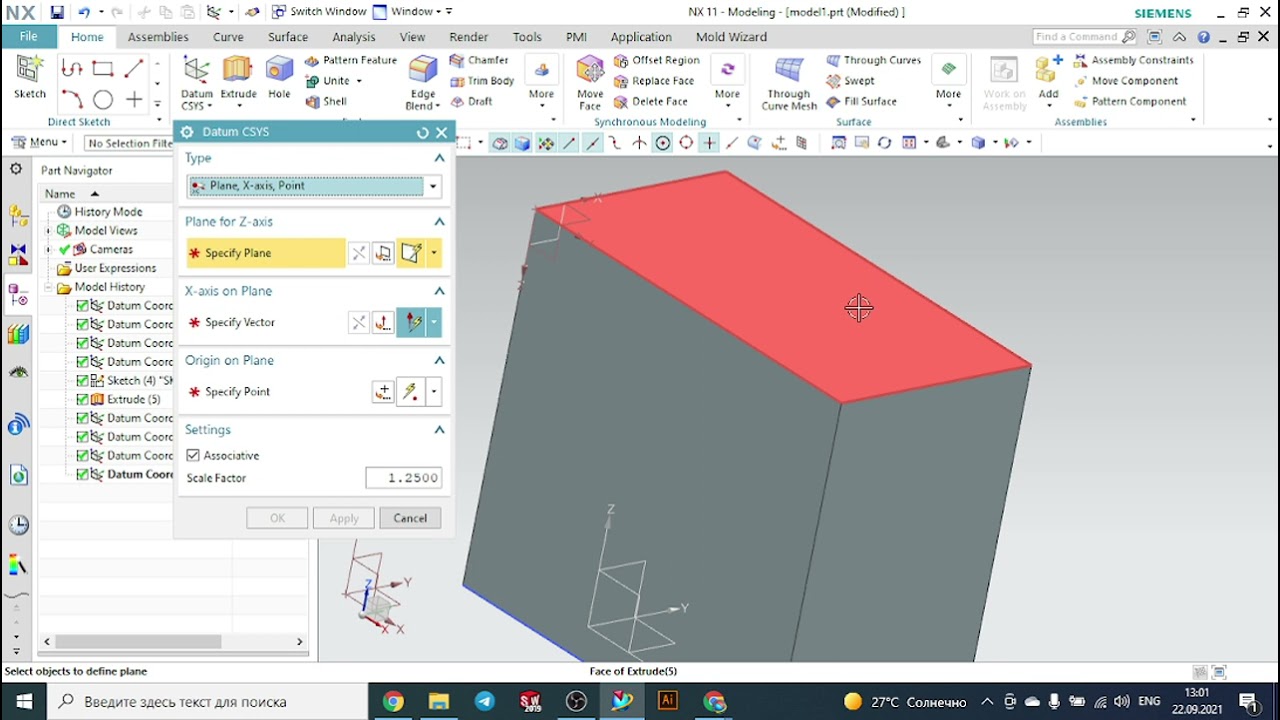Click the Delete Face command
Image resolution: width=1280 pixels, height=720 pixels.
click(x=651, y=101)
